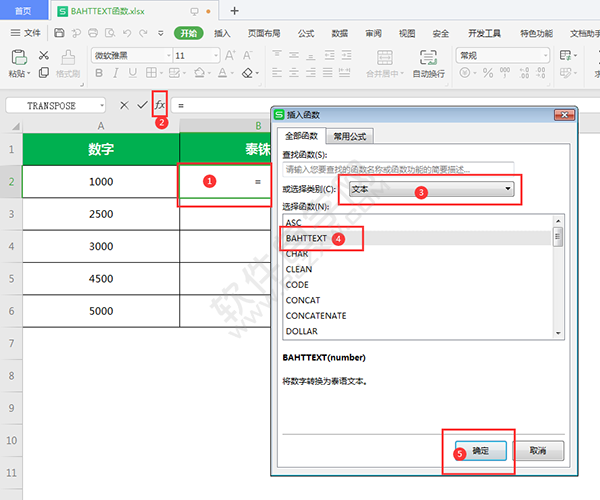Center text horizontally icon
Viewport: 600px width, 500px height.
(x=294, y=72)
